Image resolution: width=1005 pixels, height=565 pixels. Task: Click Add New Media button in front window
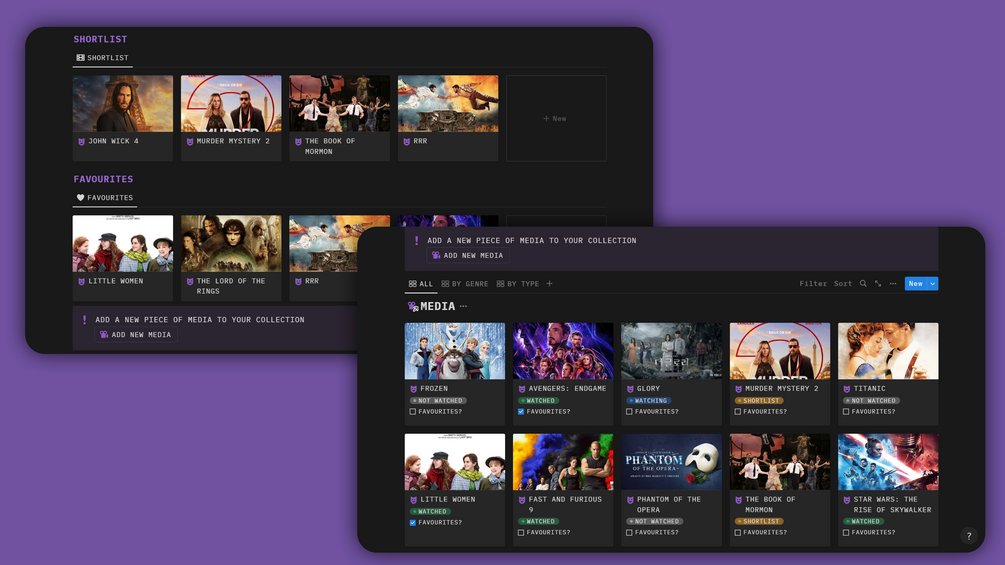coord(468,255)
